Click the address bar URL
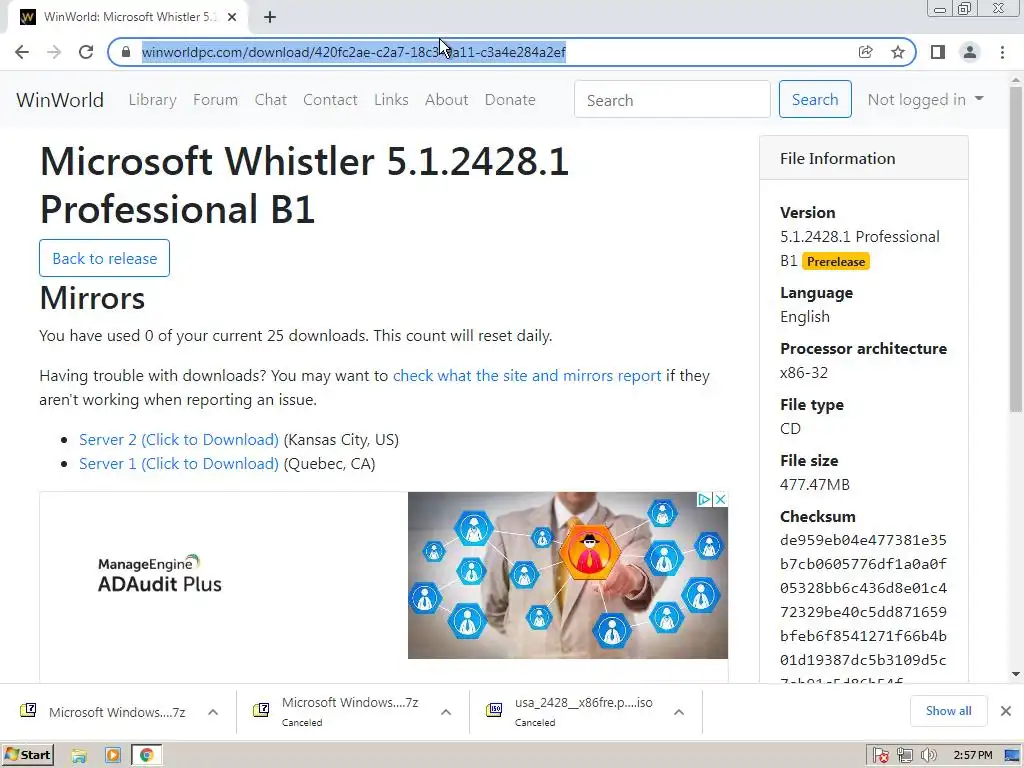The image size is (1024, 768). [x=353, y=52]
